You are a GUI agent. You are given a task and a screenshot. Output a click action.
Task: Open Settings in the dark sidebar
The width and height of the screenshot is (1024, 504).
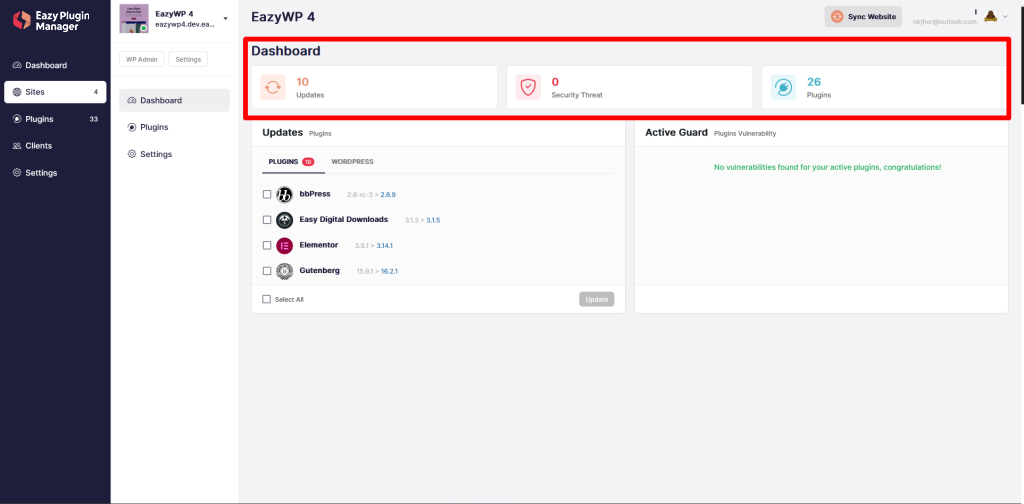[x=55, y=173]
